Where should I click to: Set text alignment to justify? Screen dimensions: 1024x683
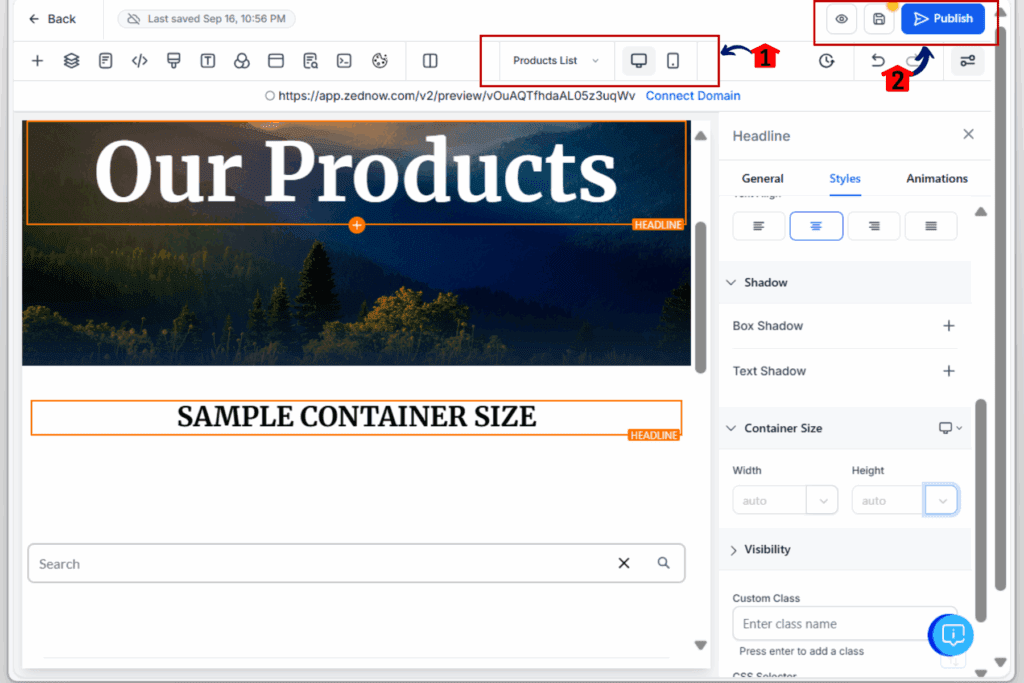tap(931, 226)
